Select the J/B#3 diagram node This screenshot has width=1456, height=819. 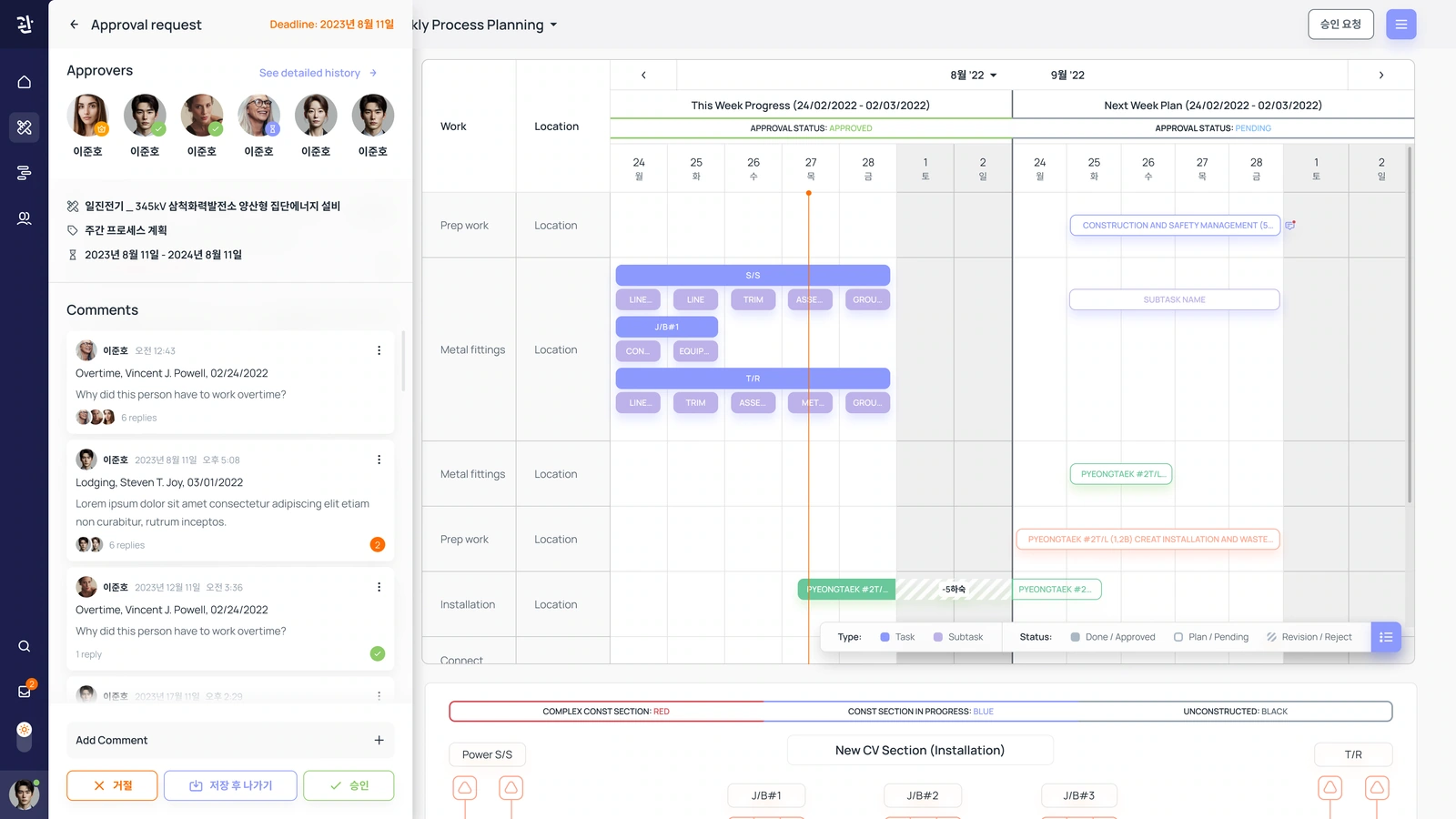pos(1079,795)
